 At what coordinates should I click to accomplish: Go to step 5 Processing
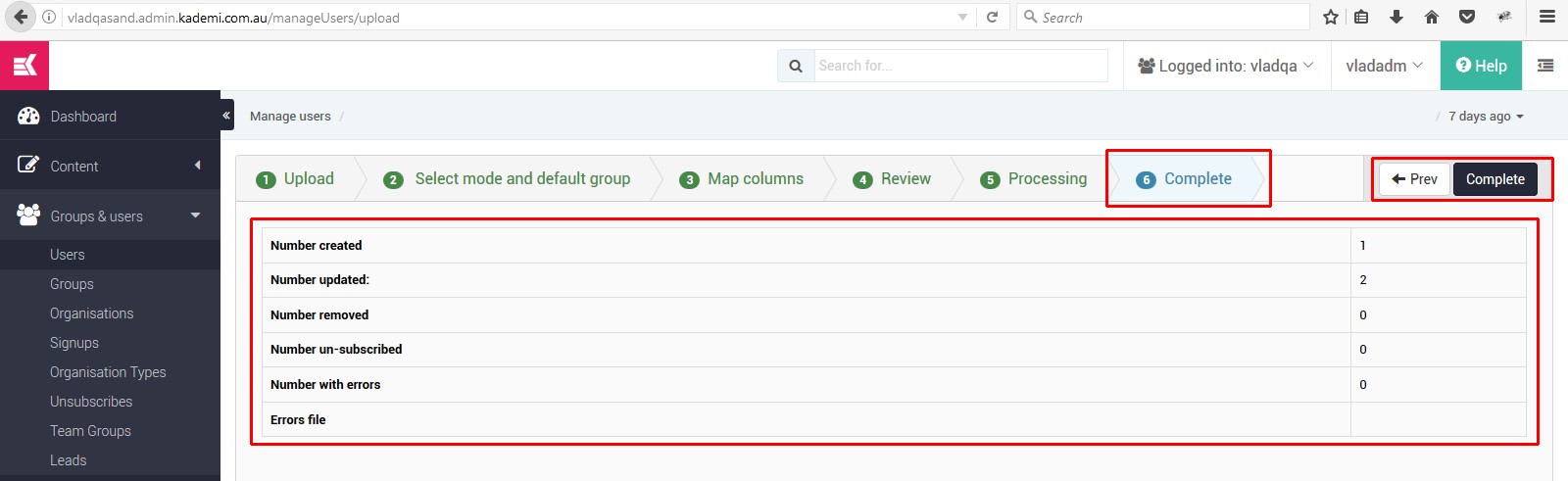pyautogui.click(x=1034, y=178)
